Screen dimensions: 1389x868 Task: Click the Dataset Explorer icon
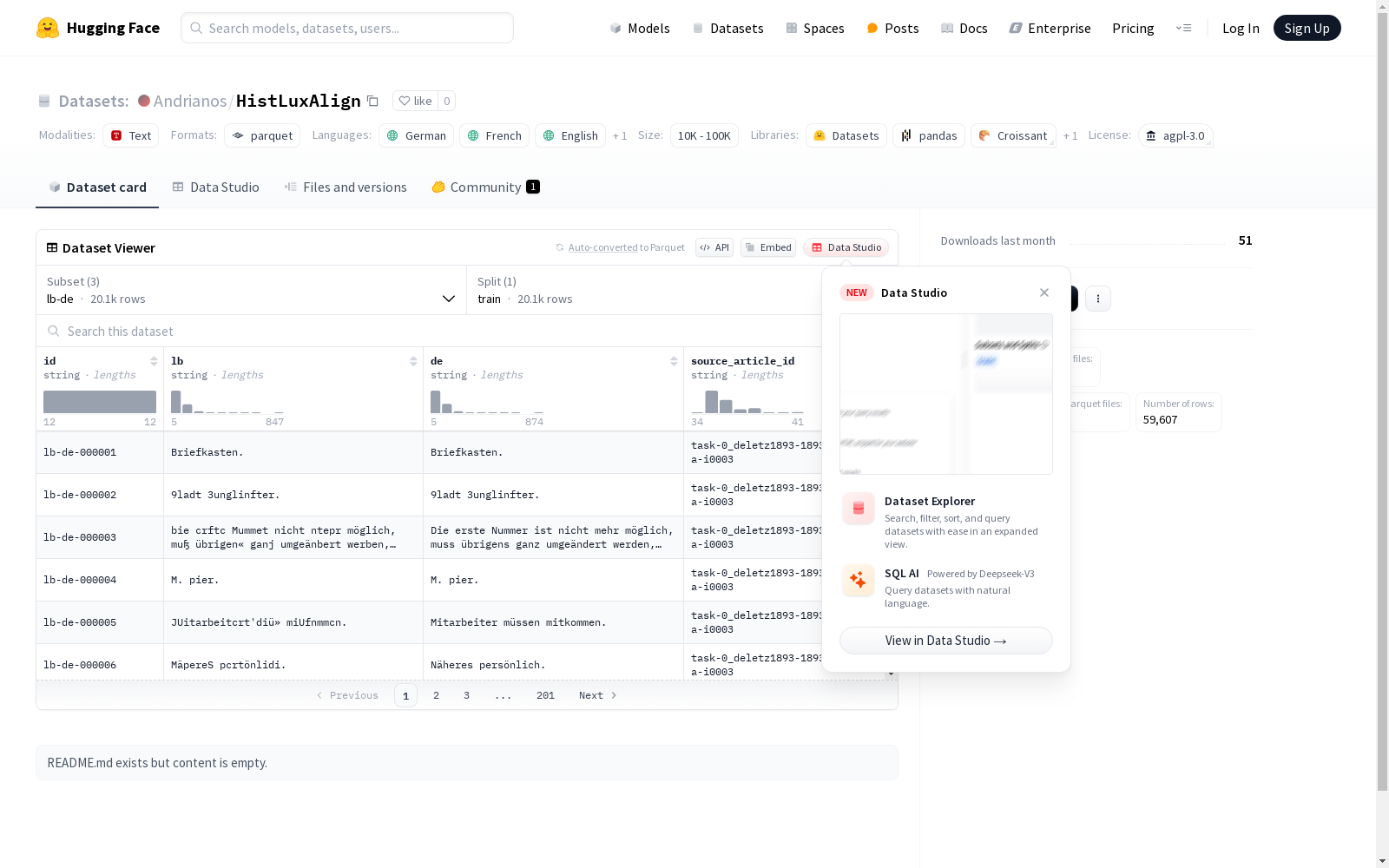click(x=858, y=509)
